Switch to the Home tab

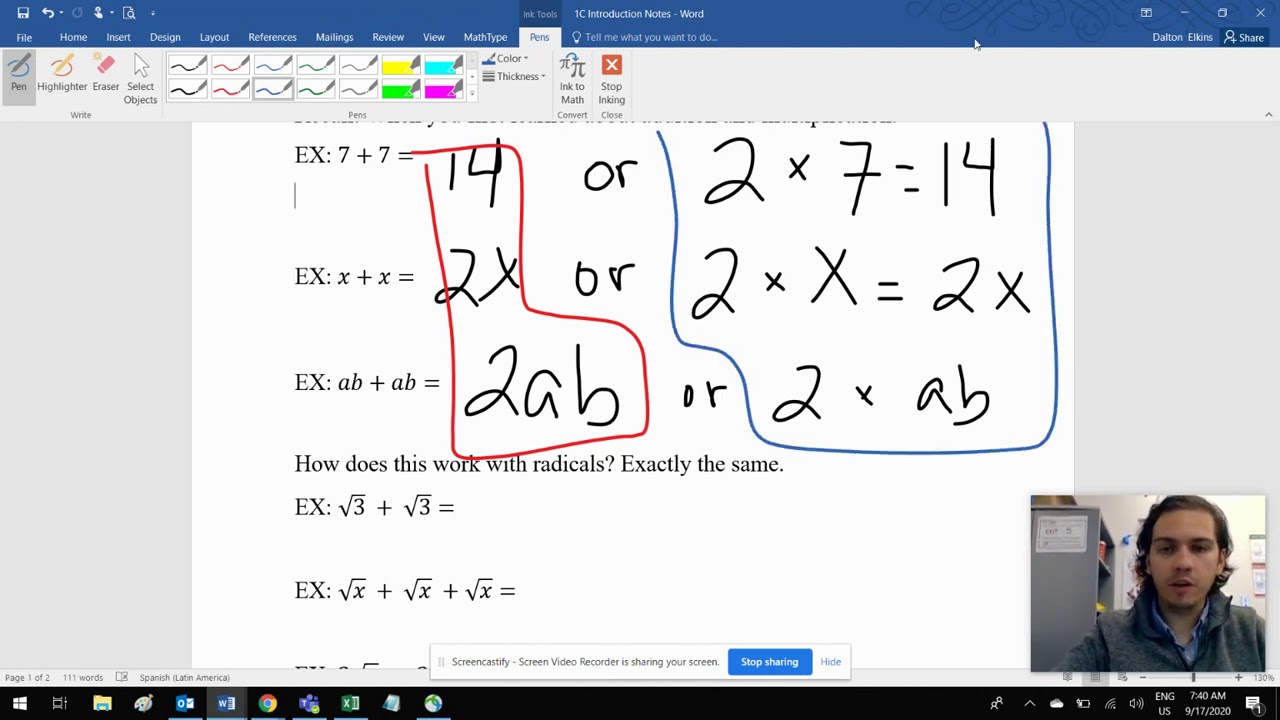pyautogui.click(x=73, y=37)
